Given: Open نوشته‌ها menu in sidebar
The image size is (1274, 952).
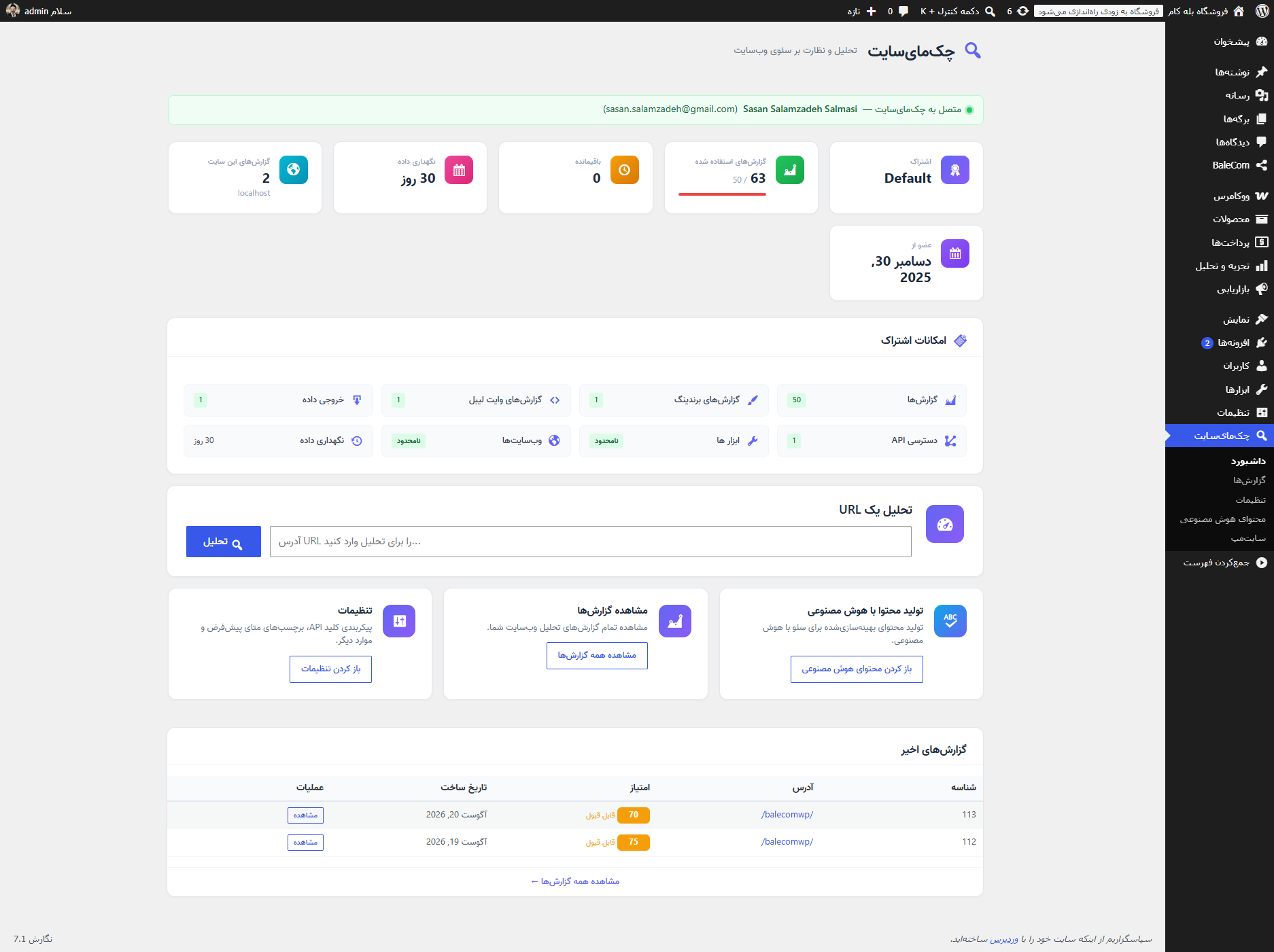Looking at the screenshot, I should tap(1220, 72).
